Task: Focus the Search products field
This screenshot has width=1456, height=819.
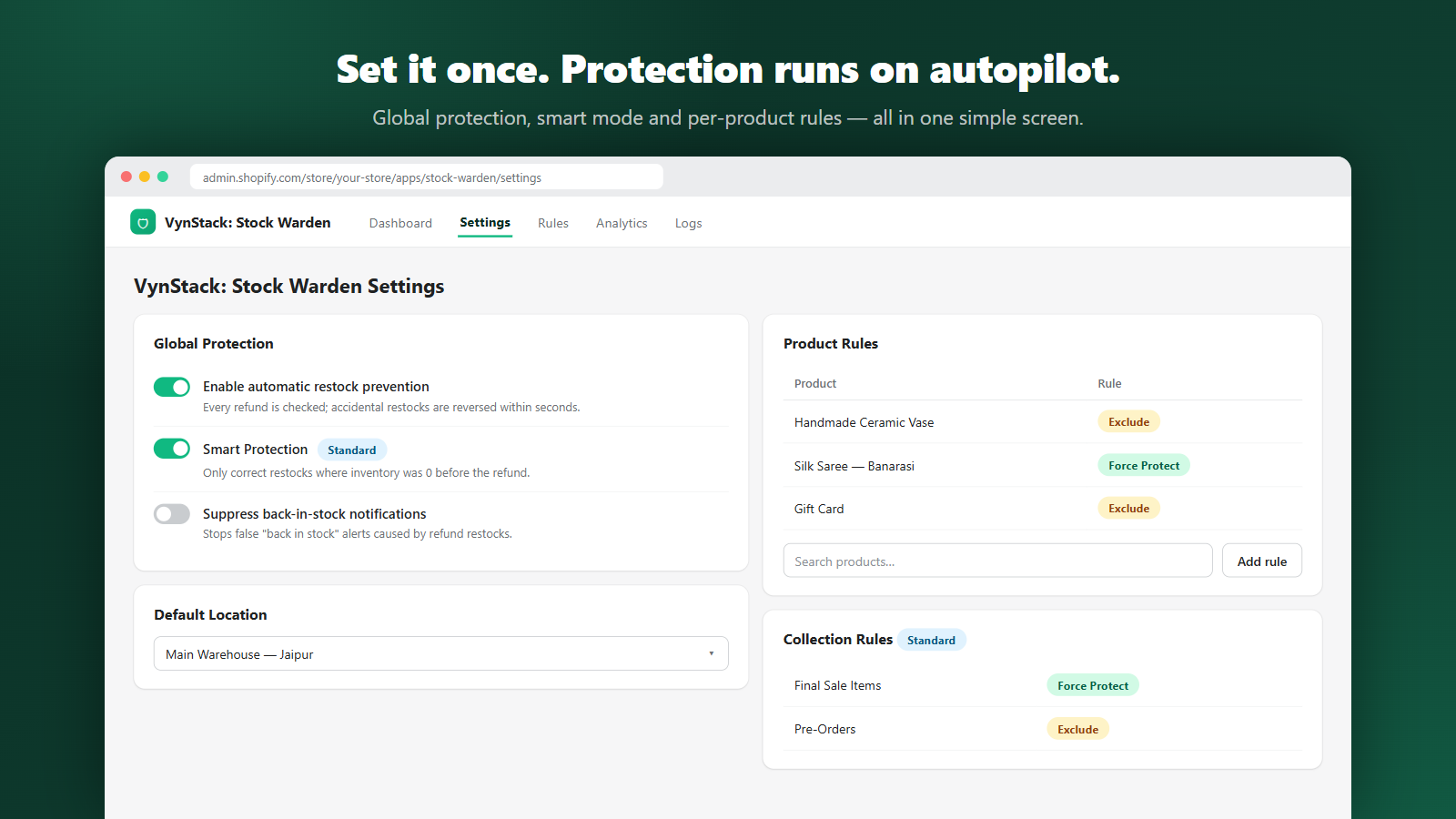Action: pos(997,561)
